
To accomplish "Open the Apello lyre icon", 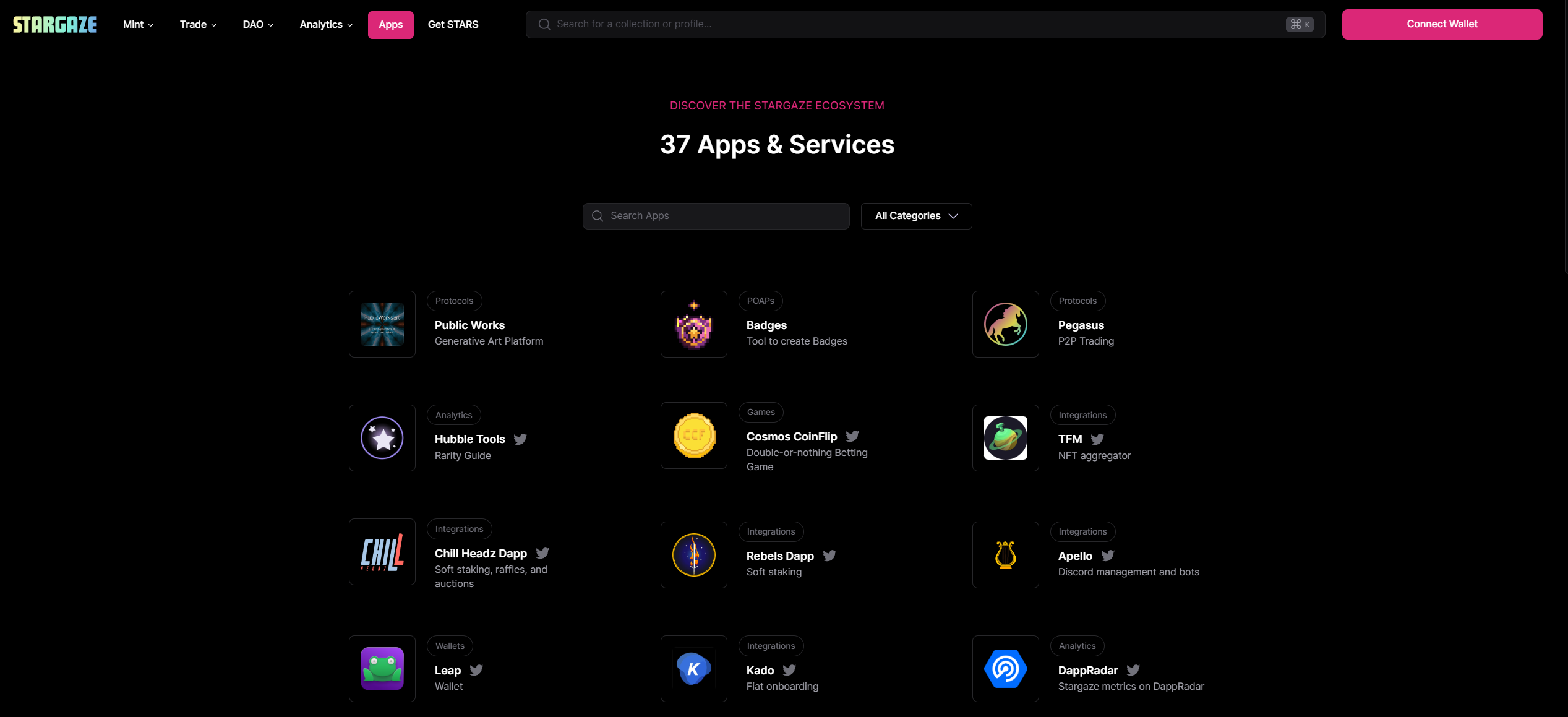I will pos(1006,555).
